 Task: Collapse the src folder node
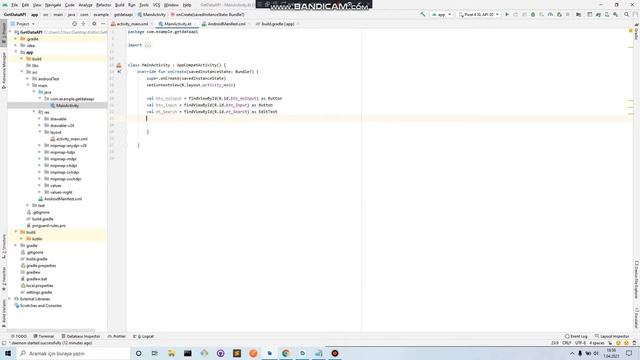22,72
